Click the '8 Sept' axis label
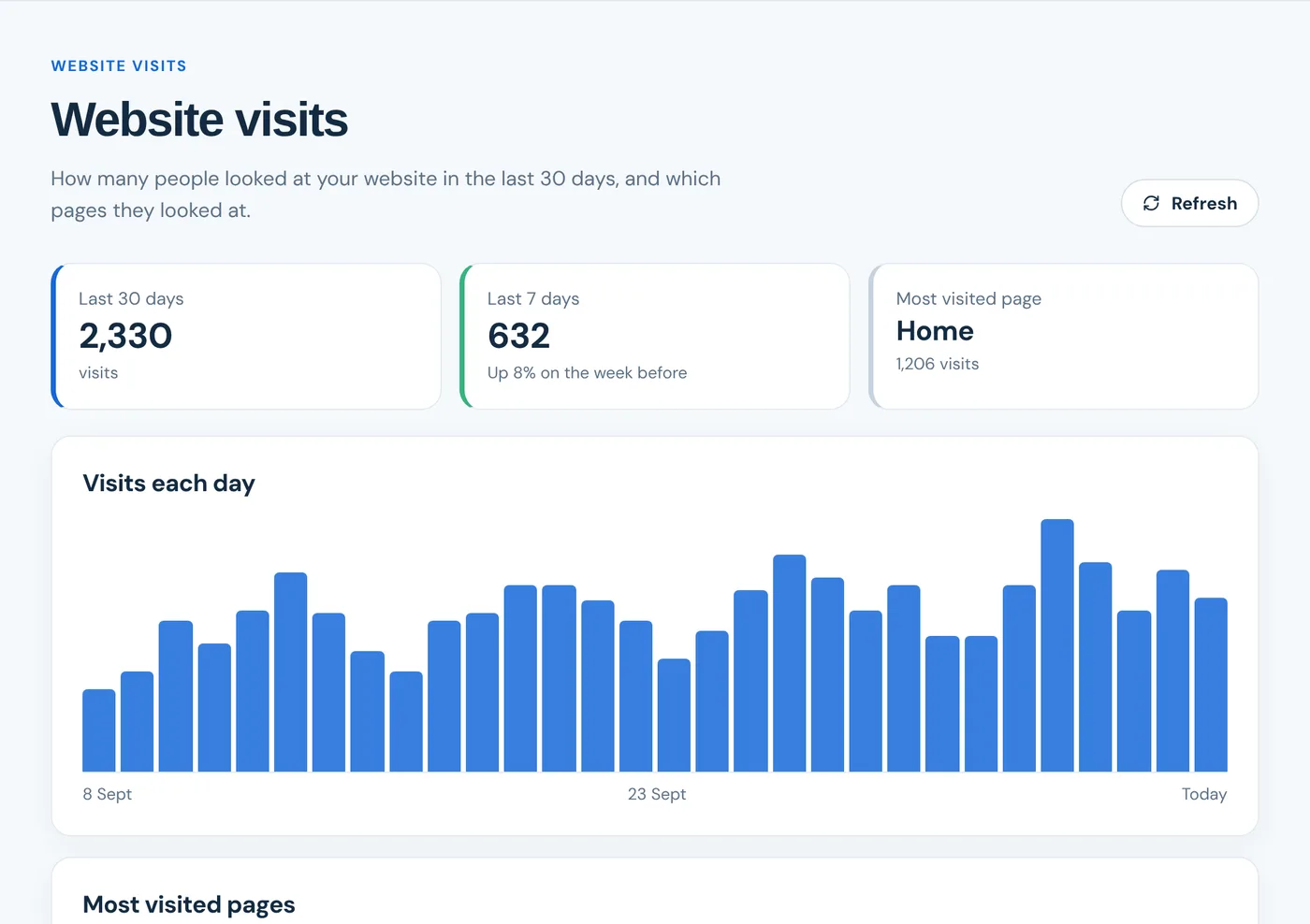 (x=108, y=794)
